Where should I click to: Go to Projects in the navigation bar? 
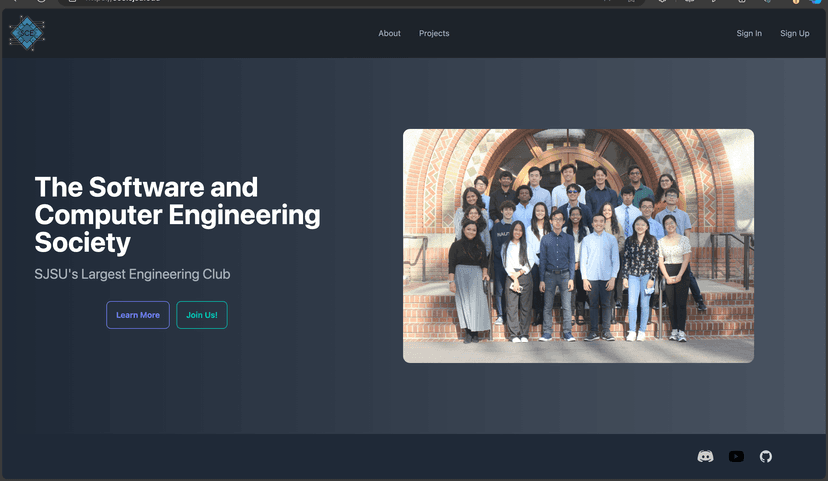(434, 33)
